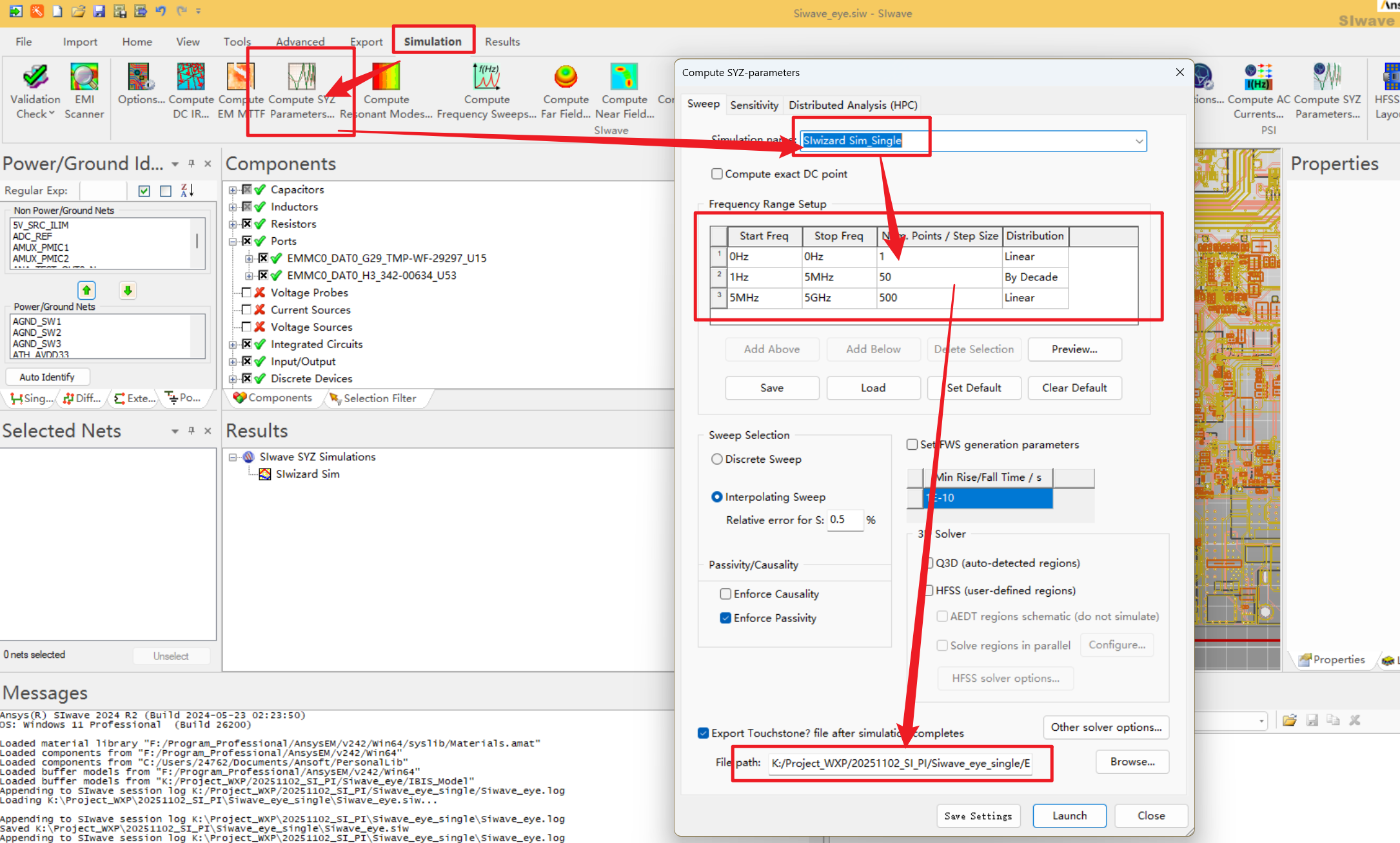
Task: Open the Tools ribbon tab
Action: (x=237, y=42)
